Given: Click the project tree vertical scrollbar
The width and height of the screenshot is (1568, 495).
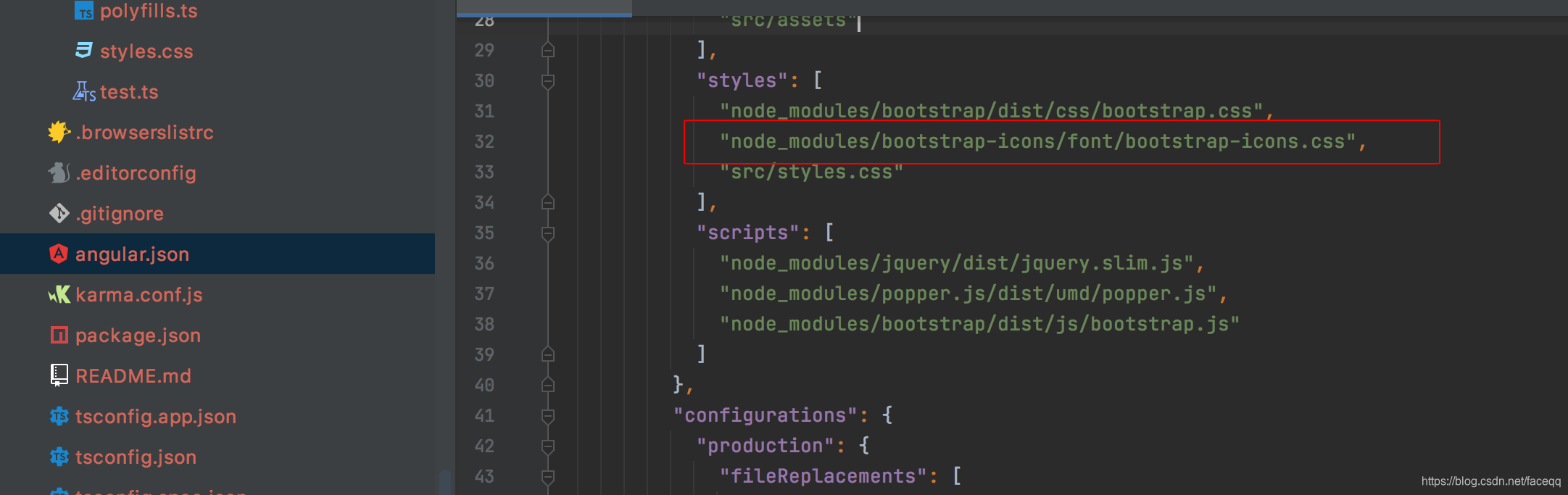Looking at the screenshot, I should pyautogui.click(x=445, y=482).
